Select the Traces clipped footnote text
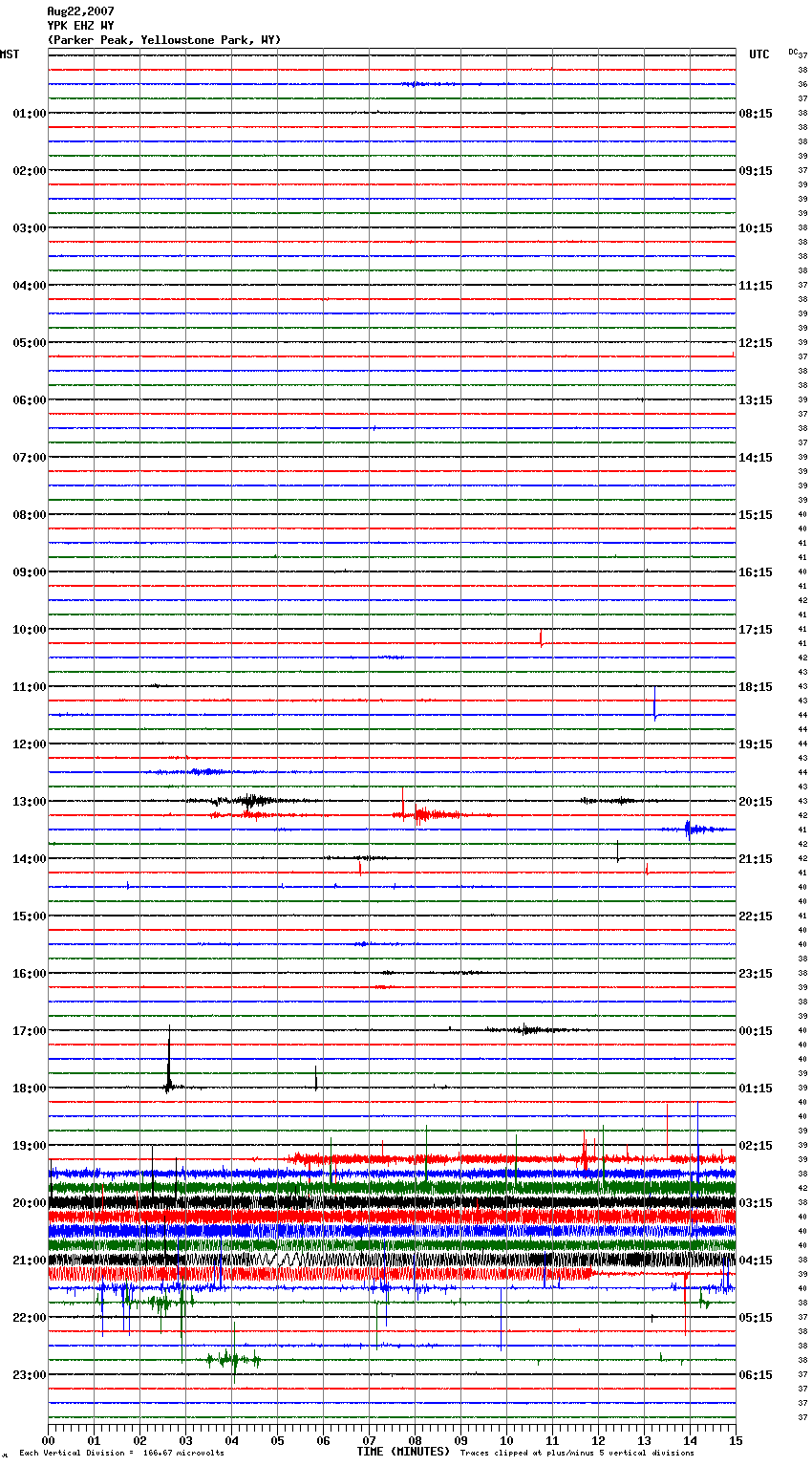This screenshot has height=1466, width=812. 577,1453
